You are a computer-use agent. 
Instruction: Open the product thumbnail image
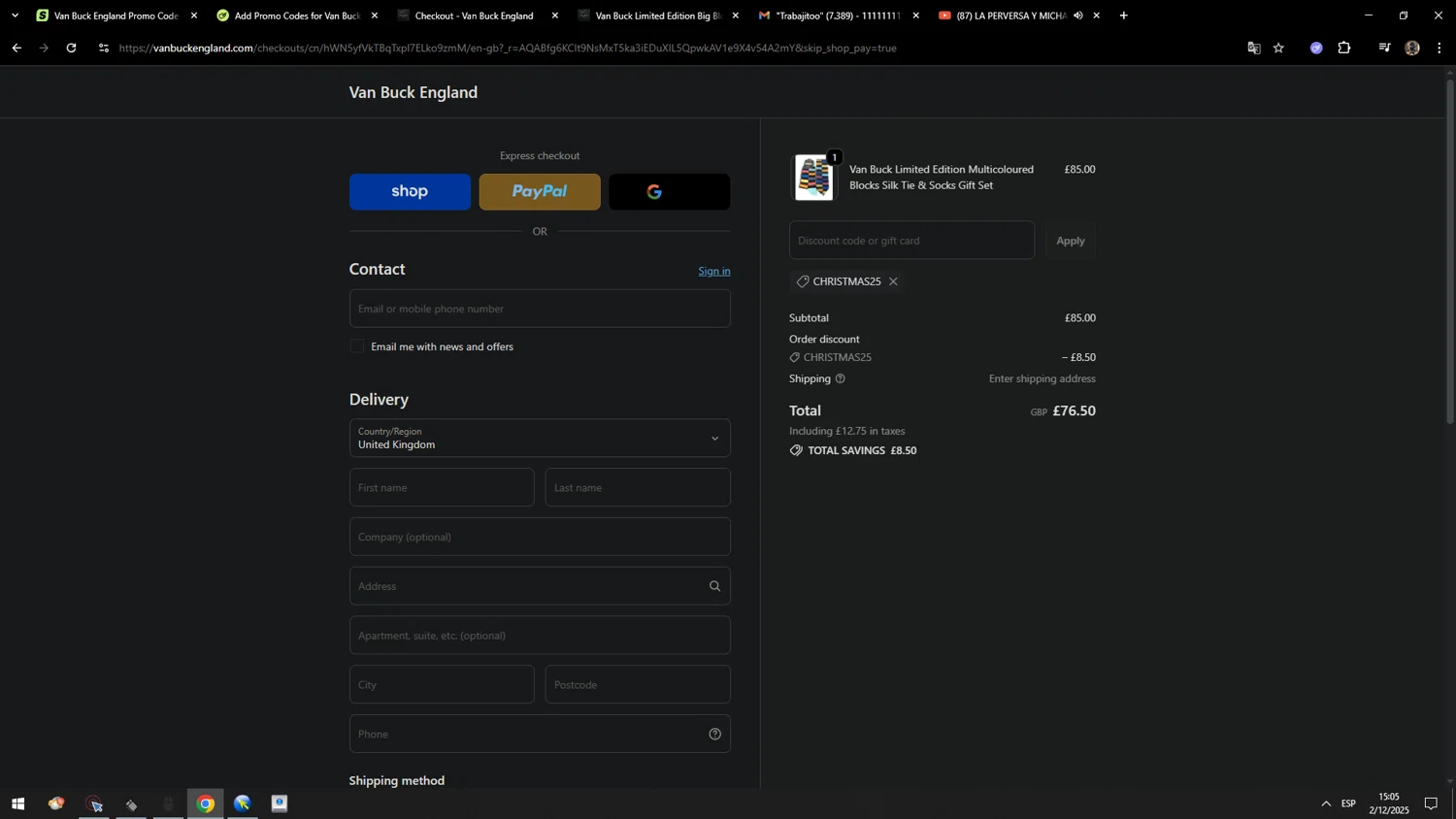coord(813,178)
